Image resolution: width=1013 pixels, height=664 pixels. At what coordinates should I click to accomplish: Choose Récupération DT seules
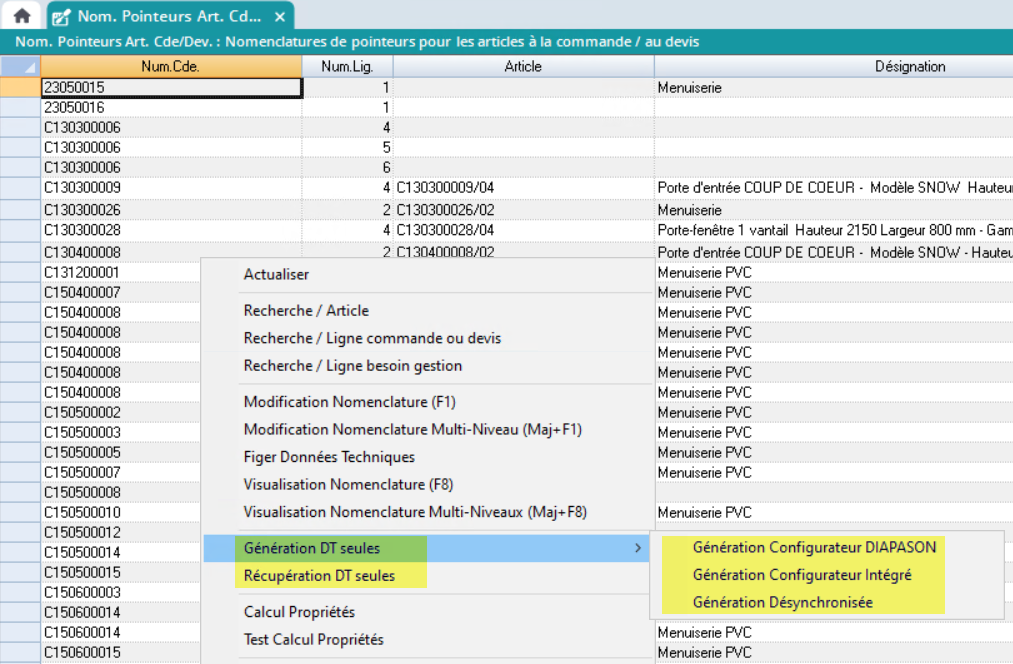point(319,576)
